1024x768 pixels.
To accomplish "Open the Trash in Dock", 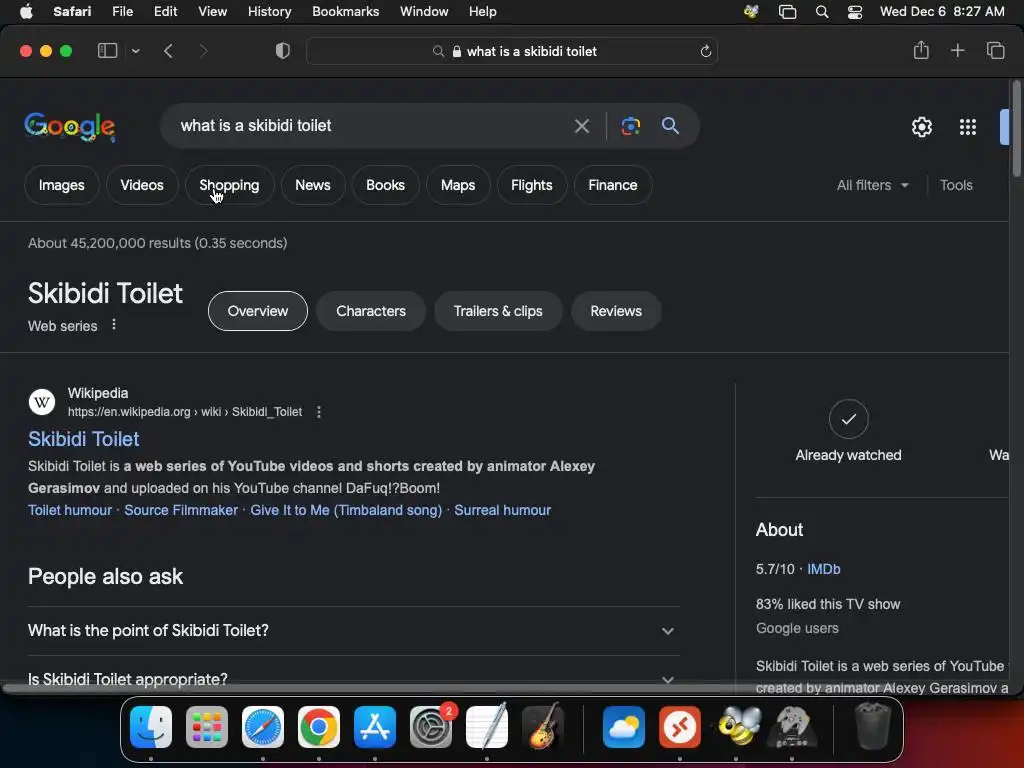I will (872, 726).
